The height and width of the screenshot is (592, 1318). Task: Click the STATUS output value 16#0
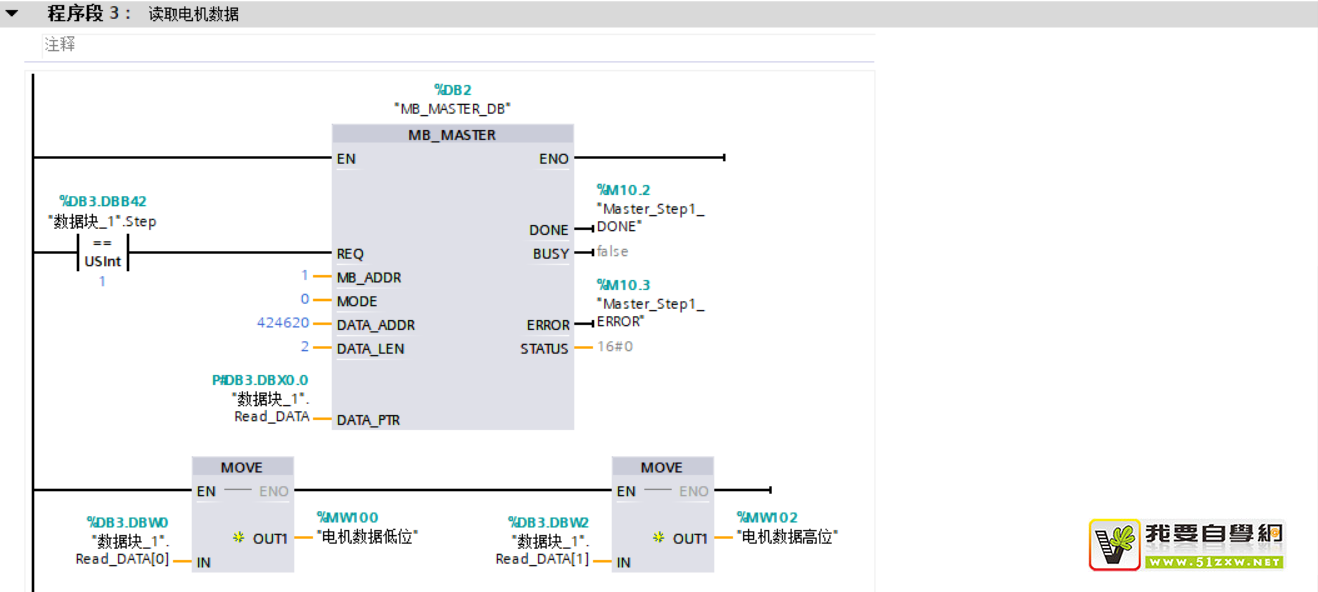tap(615, 347)
